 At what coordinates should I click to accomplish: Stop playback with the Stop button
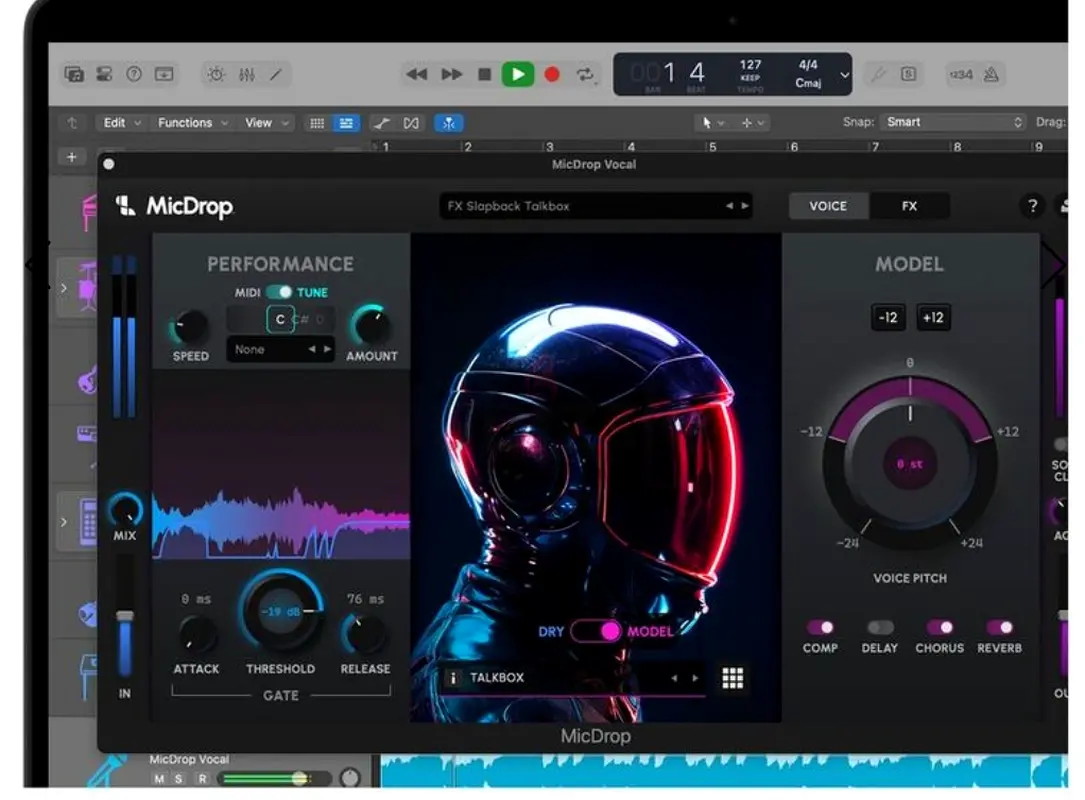(x=484, y=74)
